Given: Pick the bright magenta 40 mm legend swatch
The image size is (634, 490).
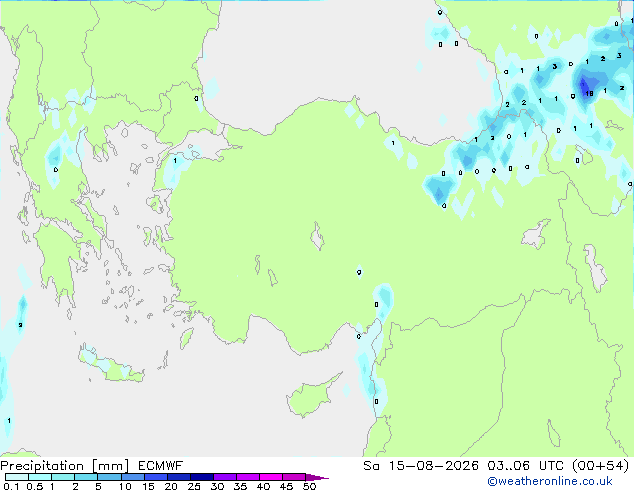Looking at the screenshot, I should (x=271, y=477).
